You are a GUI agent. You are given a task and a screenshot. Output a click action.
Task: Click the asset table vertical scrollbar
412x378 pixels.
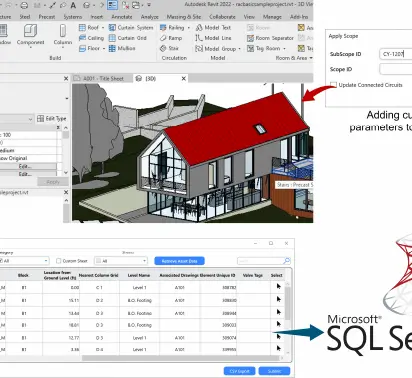[x=288, y=303]
